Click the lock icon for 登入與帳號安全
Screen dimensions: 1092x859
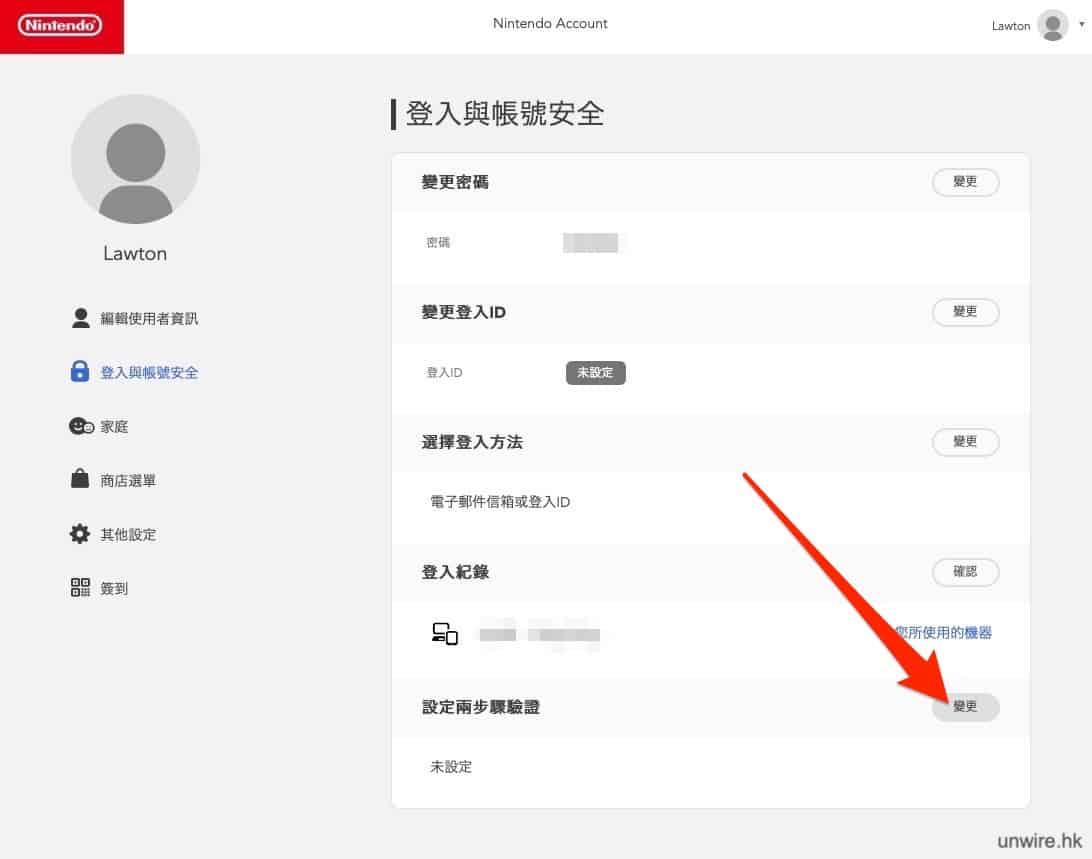point(80,372)
